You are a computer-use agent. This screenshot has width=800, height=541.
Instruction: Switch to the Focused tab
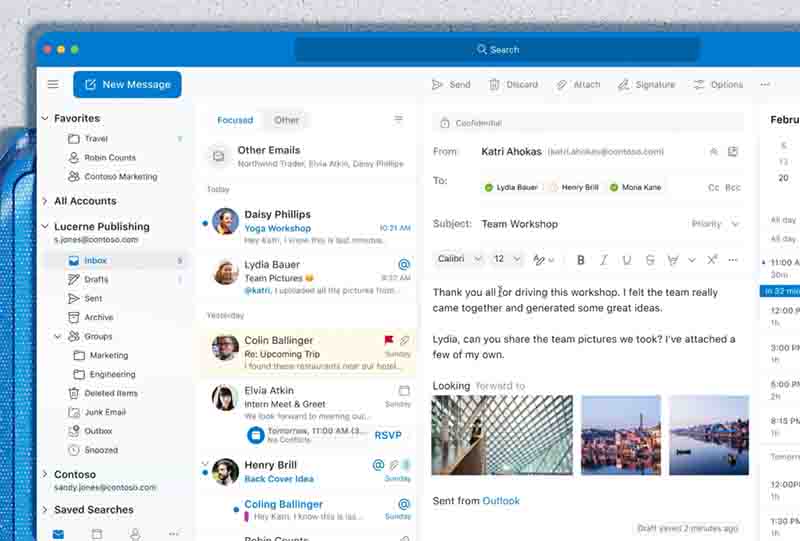[x=235, y=120]
